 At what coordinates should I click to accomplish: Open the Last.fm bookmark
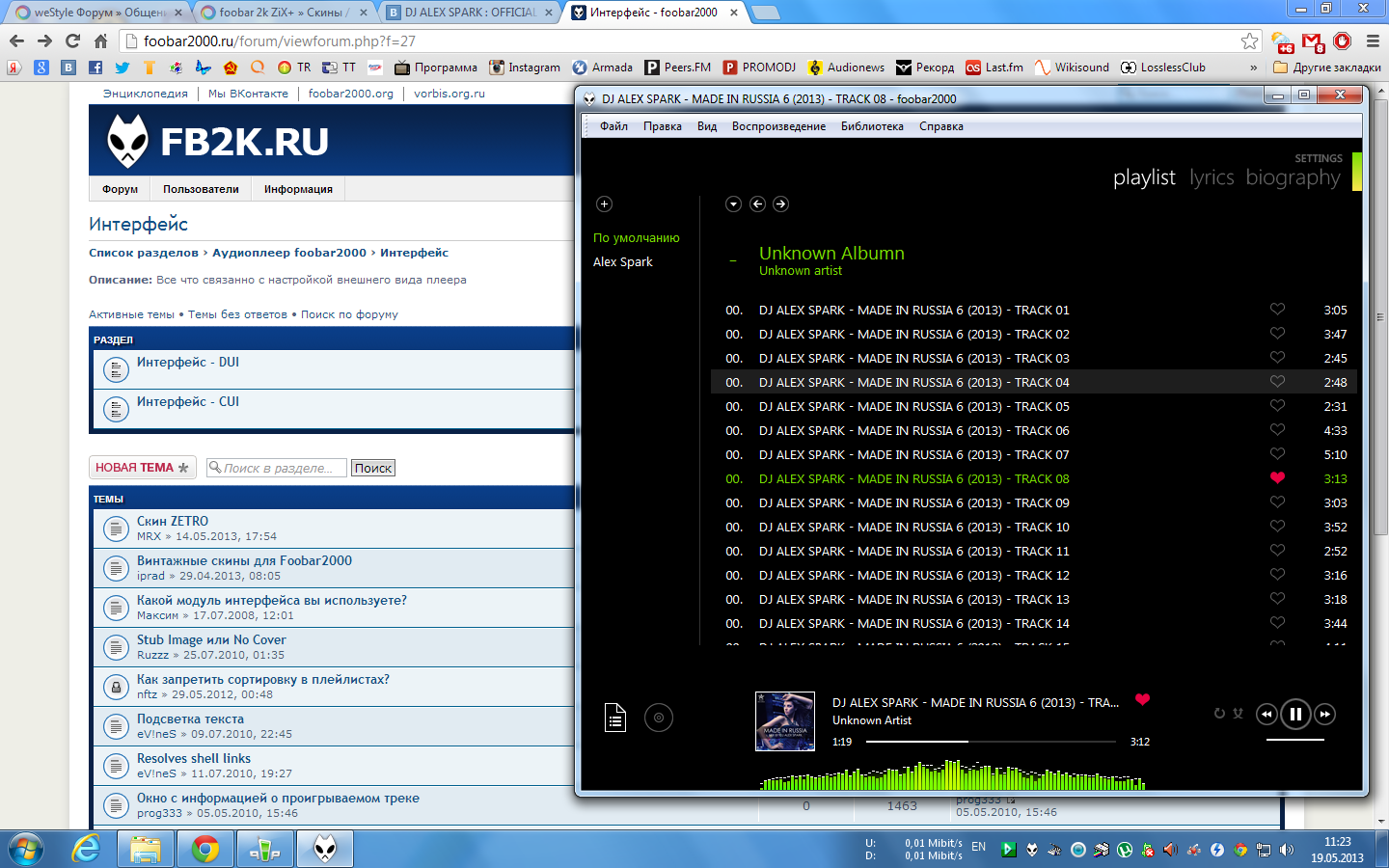pyautogui.click(x=994, y=68)
